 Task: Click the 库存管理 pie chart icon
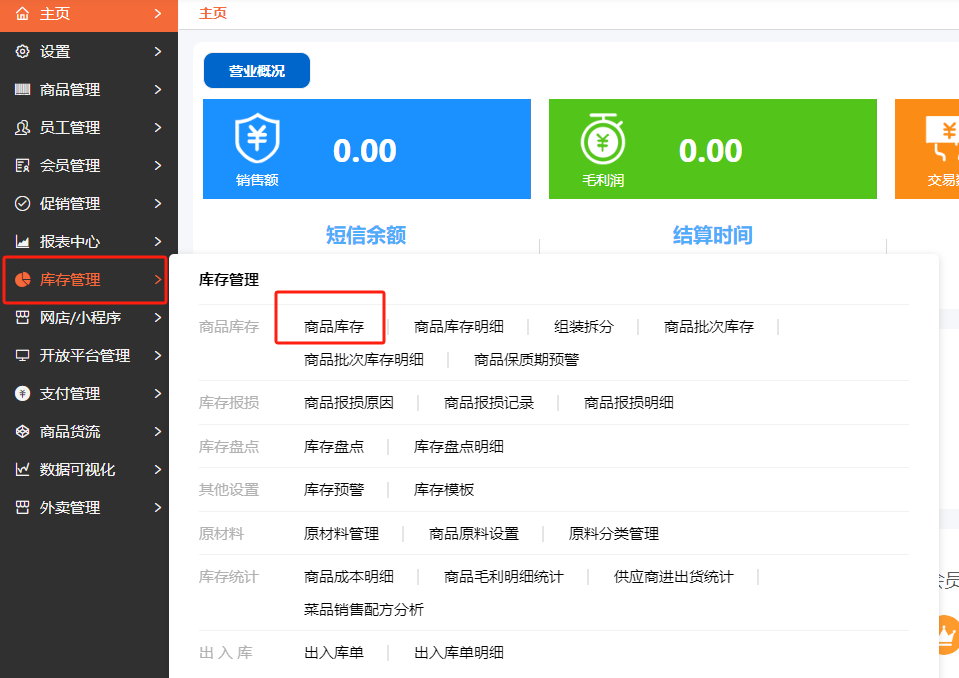point(22,280)
